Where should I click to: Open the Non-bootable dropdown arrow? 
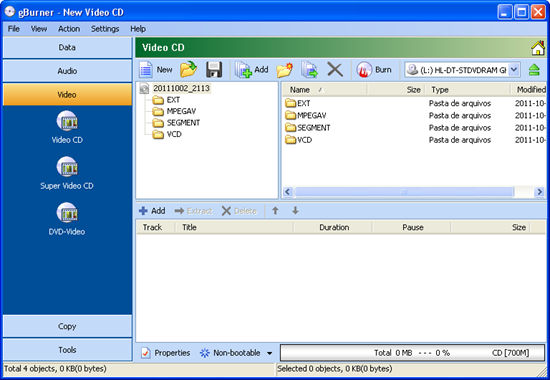(x=269, y=353)
